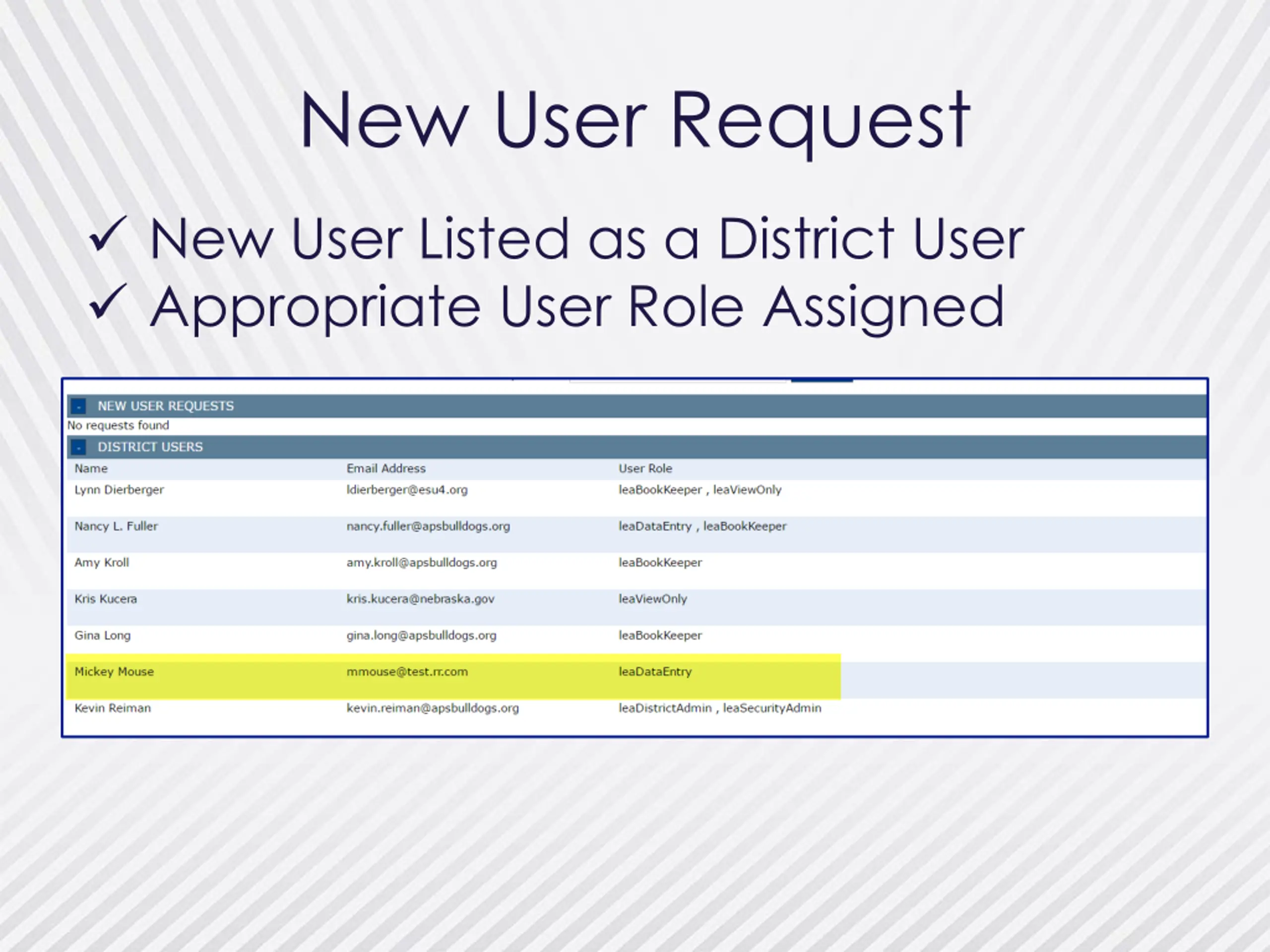1270x952 pixels.
Task: Select Kris Kucera in the user list
Action: [x=106, y=599]
